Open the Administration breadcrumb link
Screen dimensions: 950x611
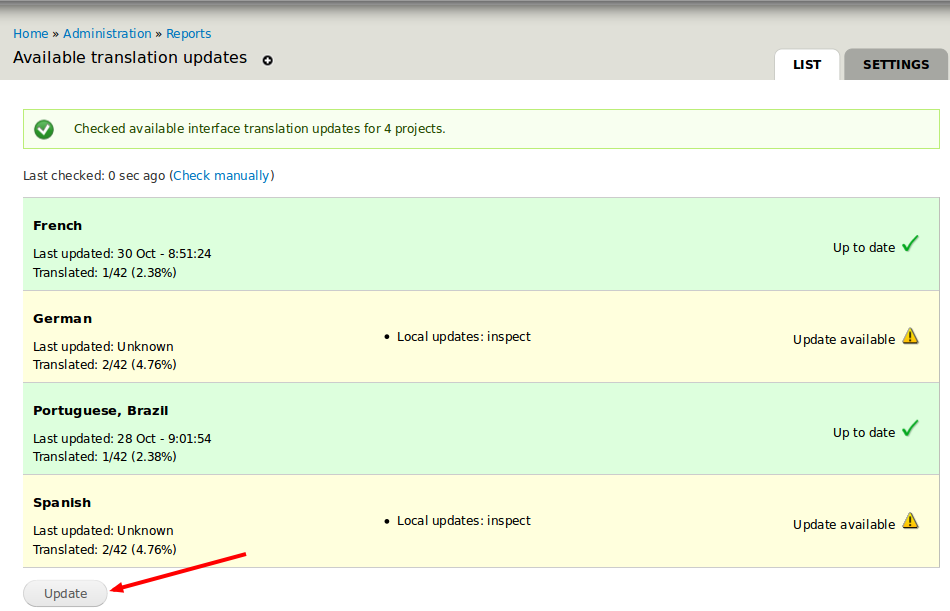[107, 34]
